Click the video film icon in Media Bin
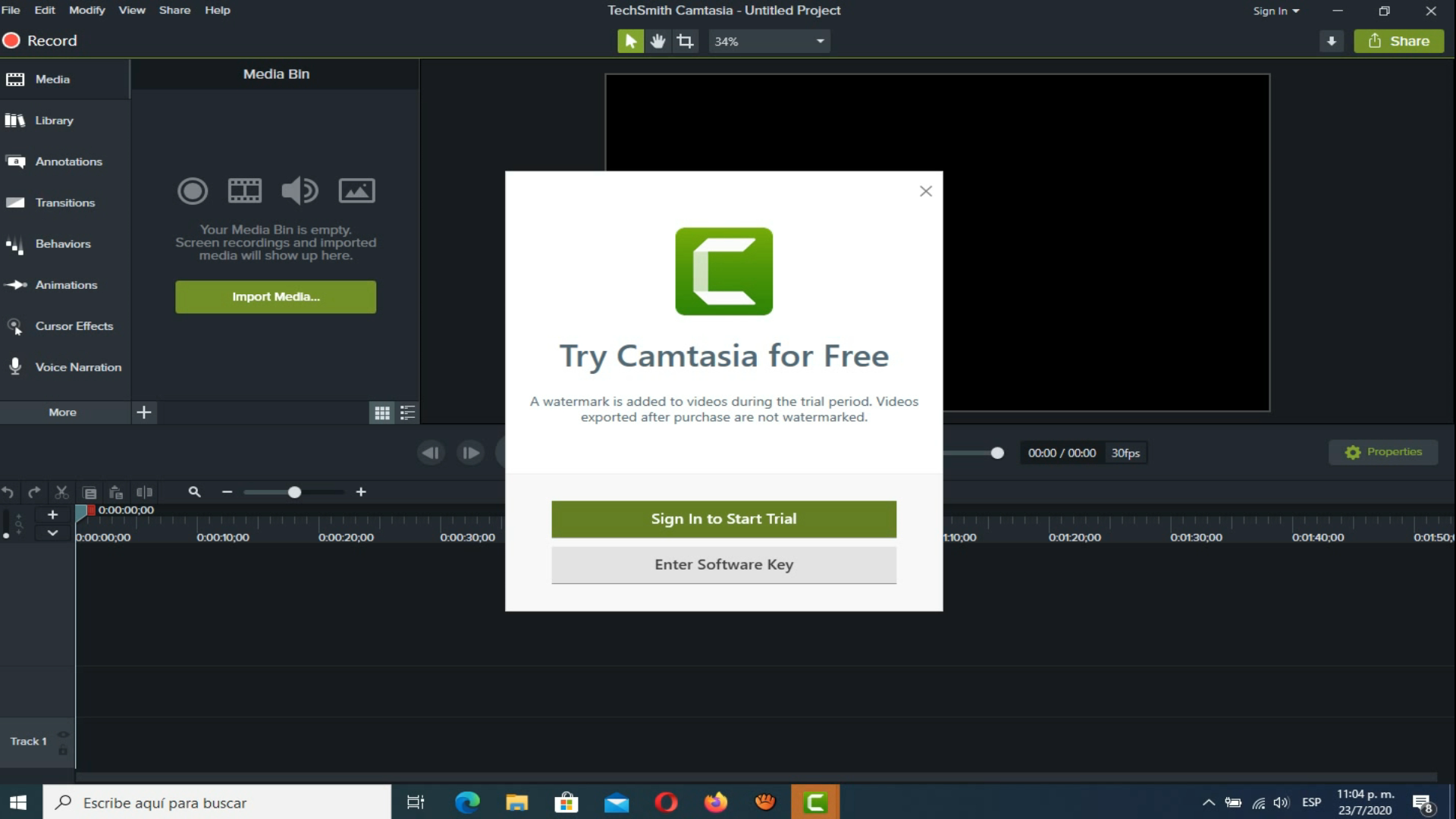1456x819 pixels. 245,190
